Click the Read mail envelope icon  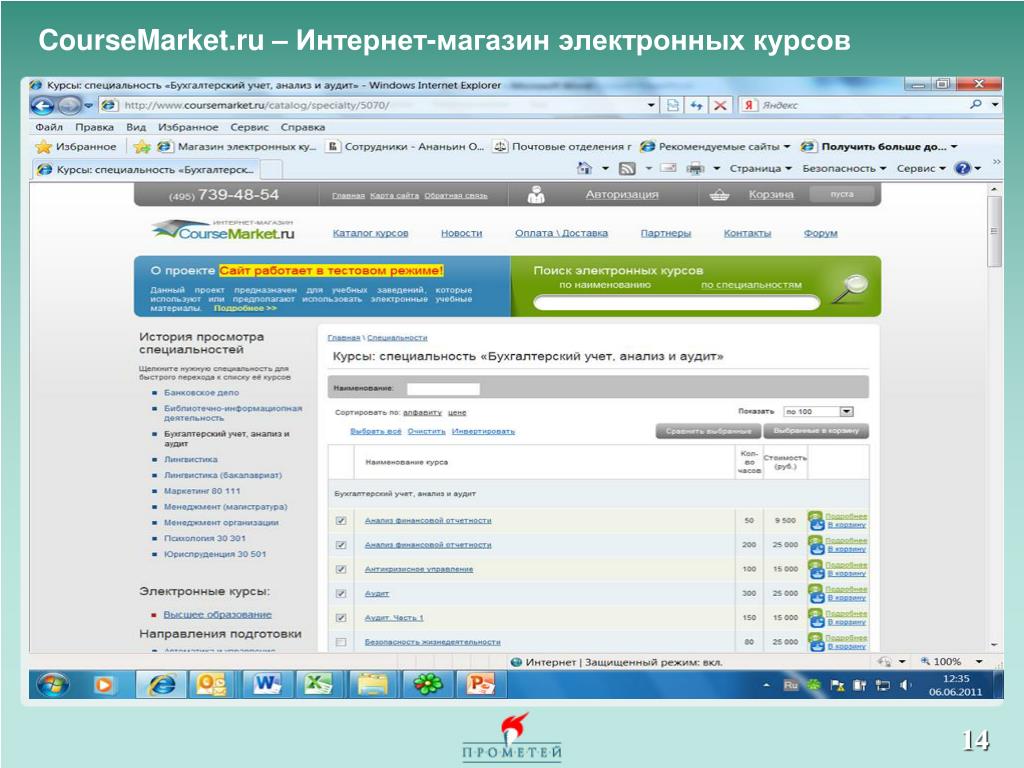click(x=668, y=168)
